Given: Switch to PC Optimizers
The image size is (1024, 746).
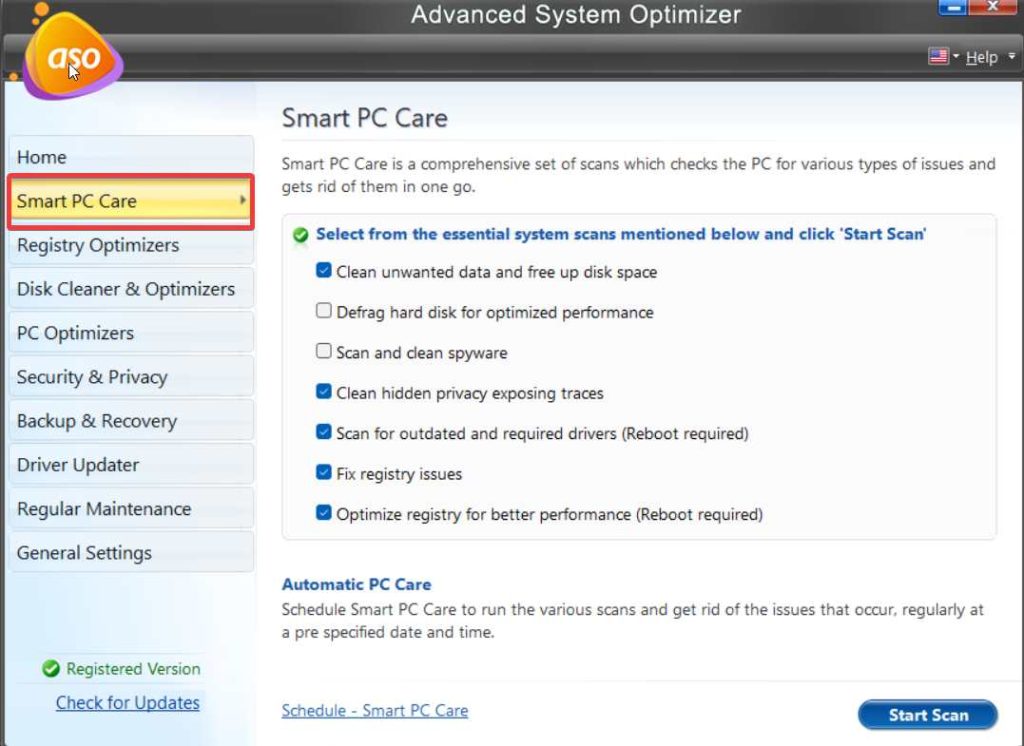Looking at the screenshot, I should coord(131,332).
